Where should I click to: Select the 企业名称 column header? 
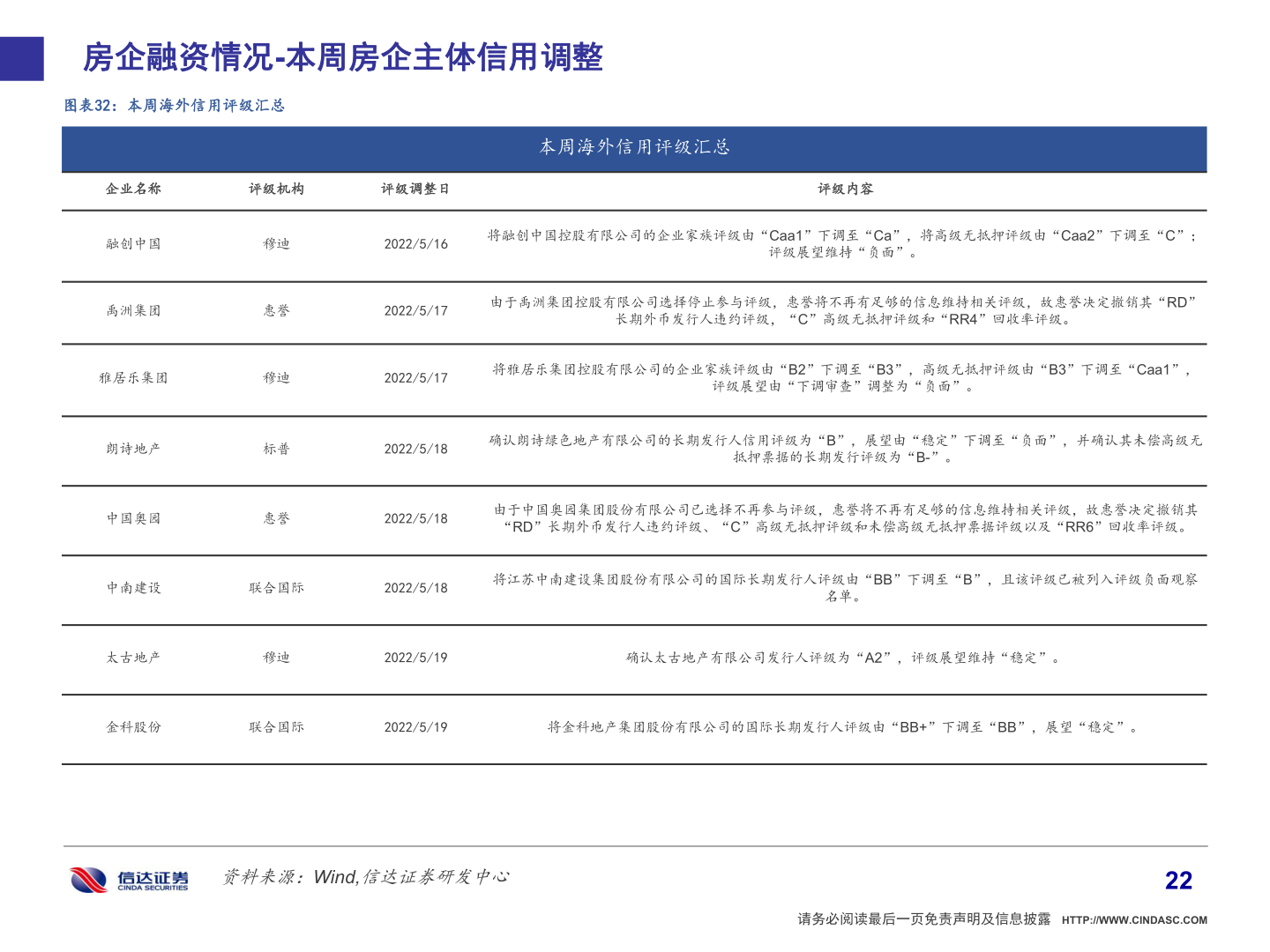[x=133, y=189]
